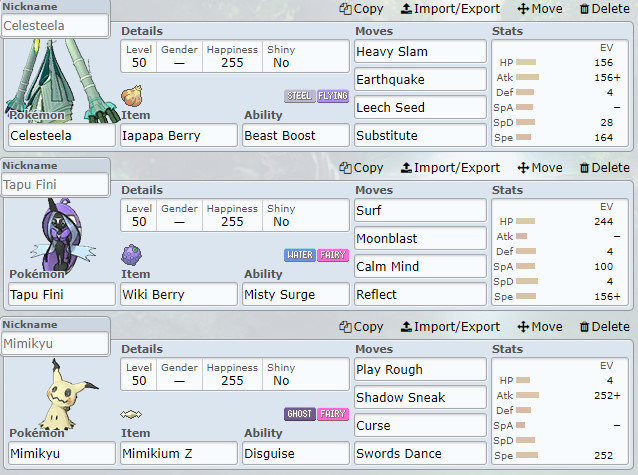Move the Tapu Fini set

(x=540, y=168)
